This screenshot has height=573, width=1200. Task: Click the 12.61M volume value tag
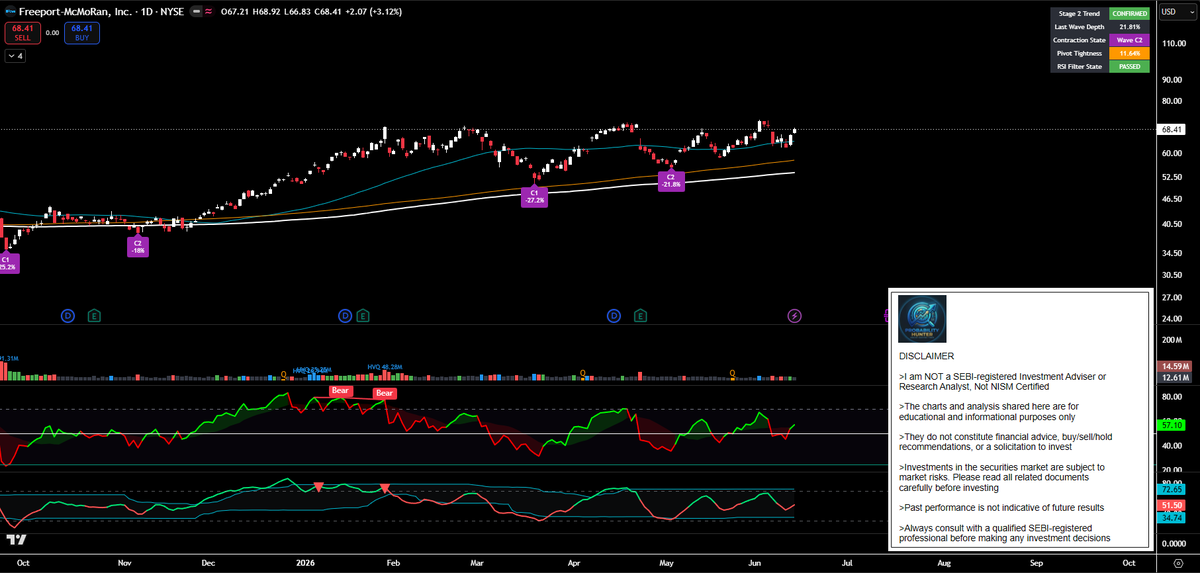coord(1175,378)
